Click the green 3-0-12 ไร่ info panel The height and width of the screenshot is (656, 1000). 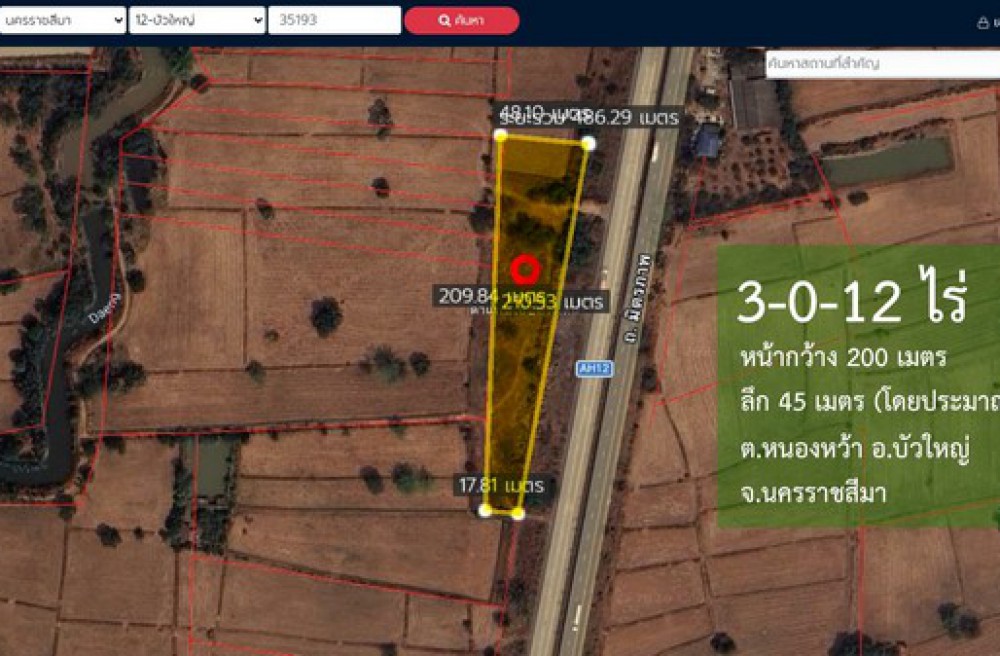tap(858, 386)
